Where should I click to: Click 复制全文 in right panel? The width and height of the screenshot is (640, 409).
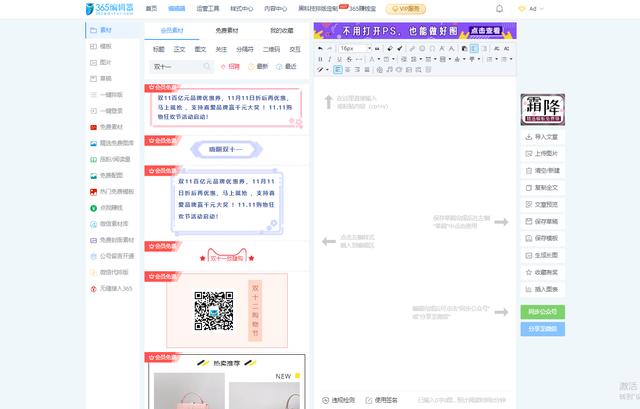pos(542,188)
